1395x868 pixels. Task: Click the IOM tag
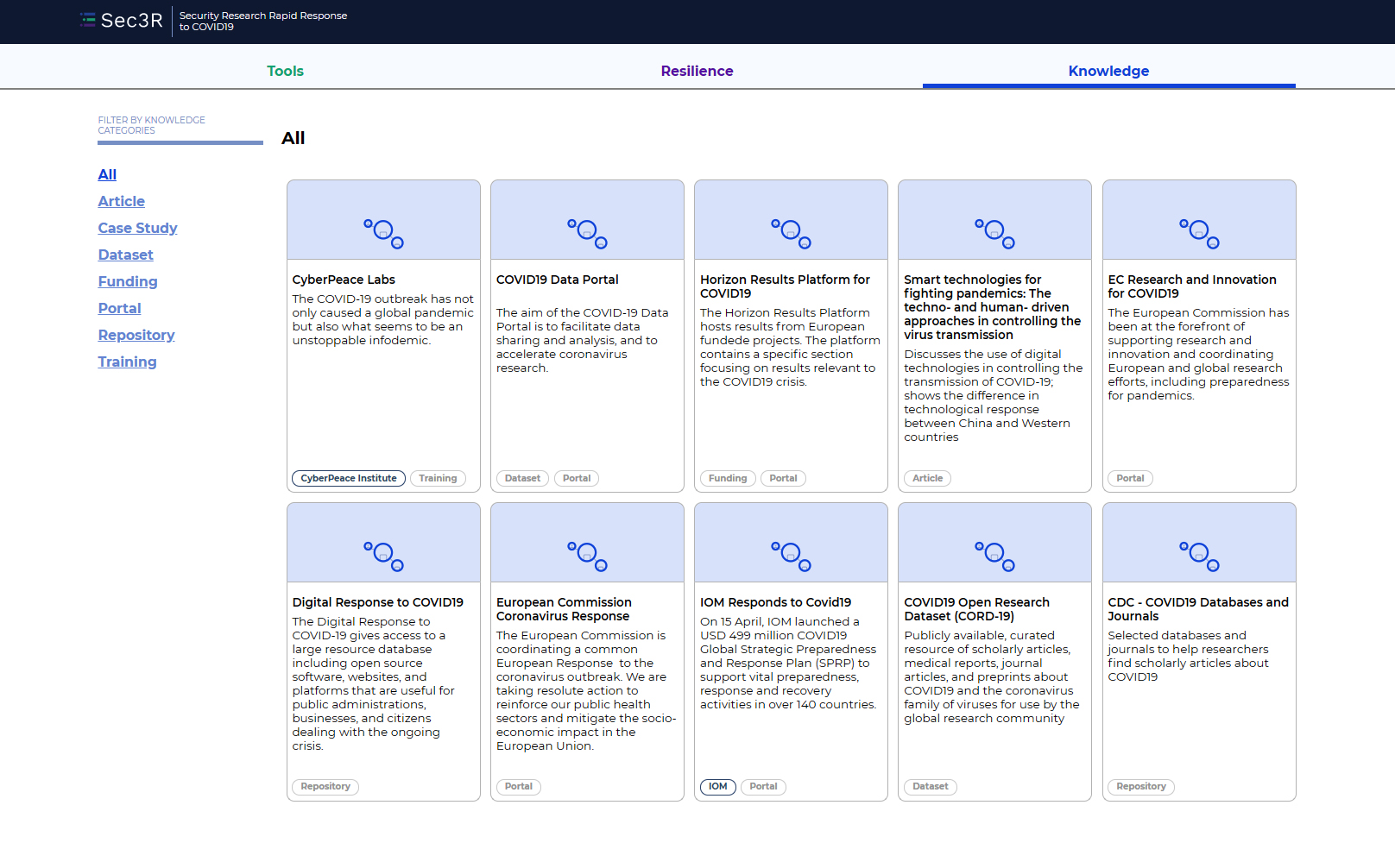(x=717, y=786)
